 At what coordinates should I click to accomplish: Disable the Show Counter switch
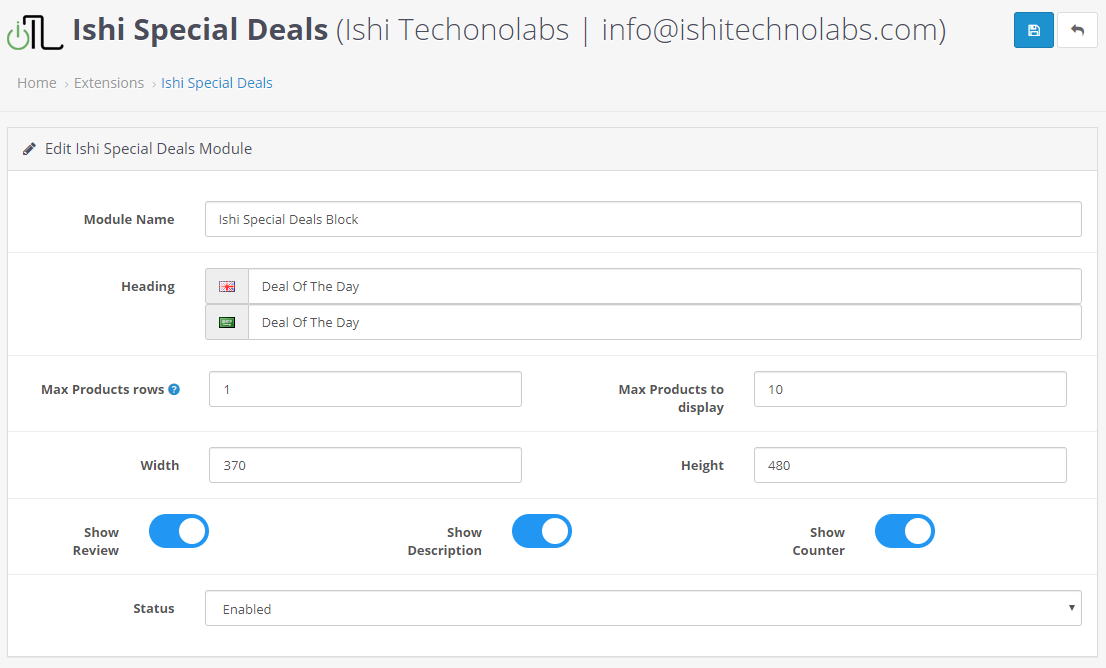click(905, 531)
